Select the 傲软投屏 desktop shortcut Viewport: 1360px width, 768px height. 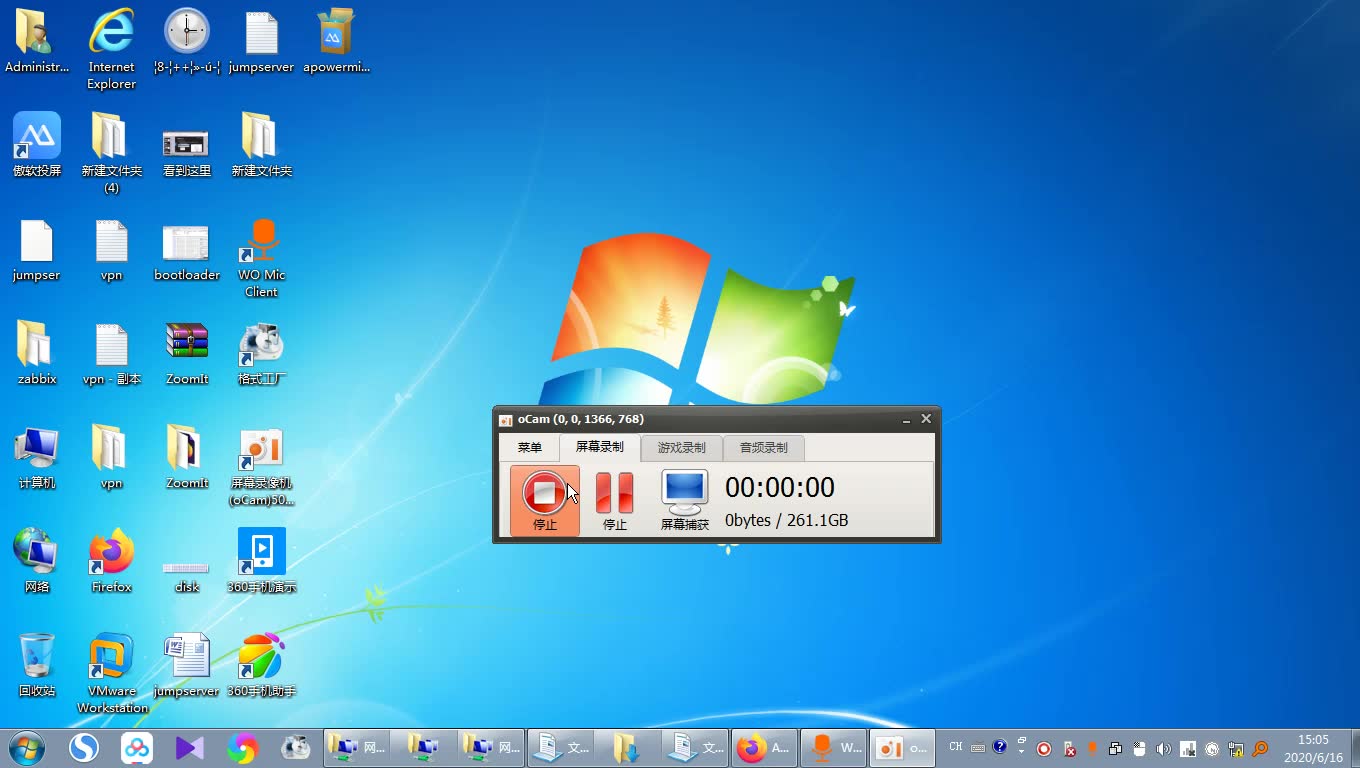pos(37,146)
